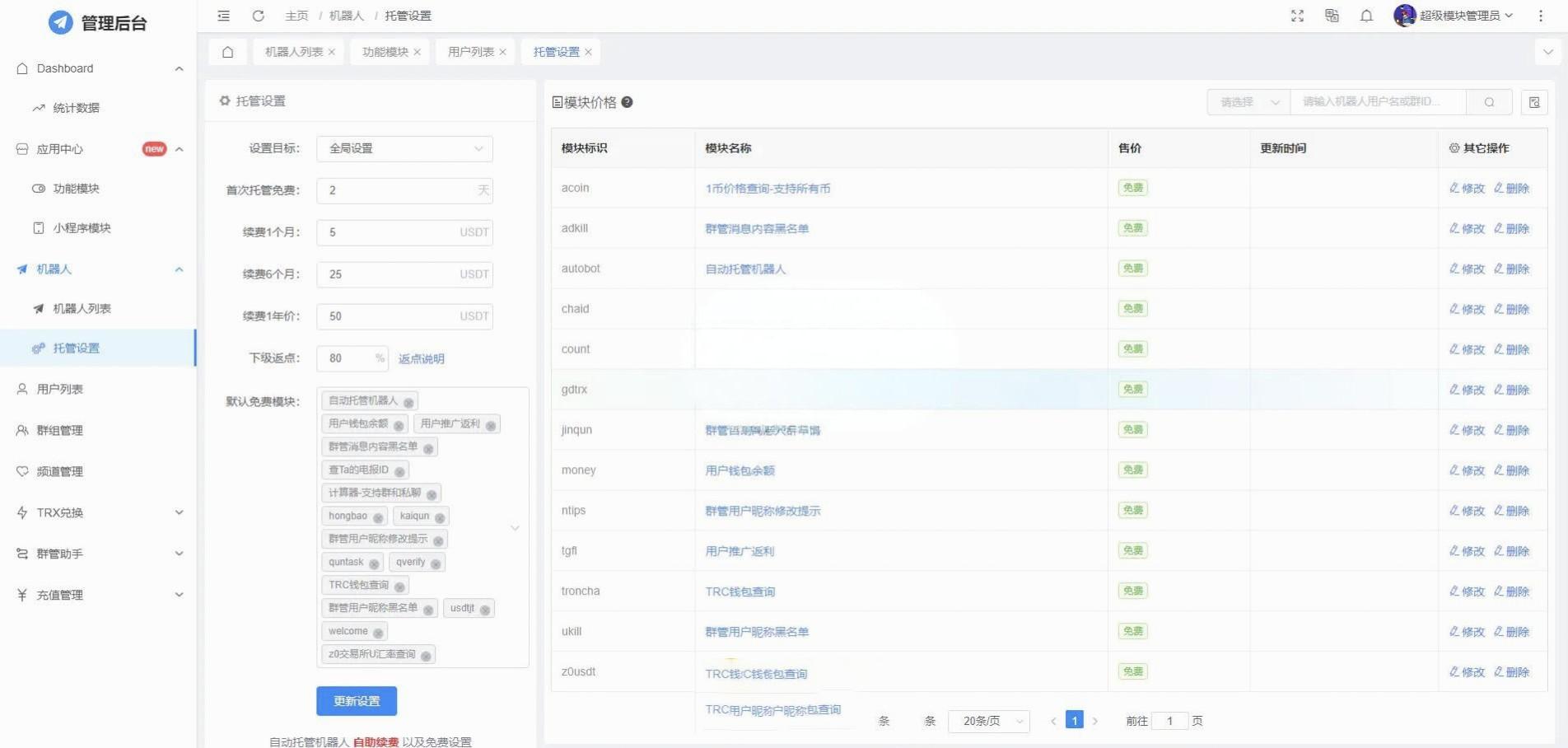Screen dimensions: 1568x748
Task: Expand the tab list chevron at right
Action: (x=1548, y=52)
